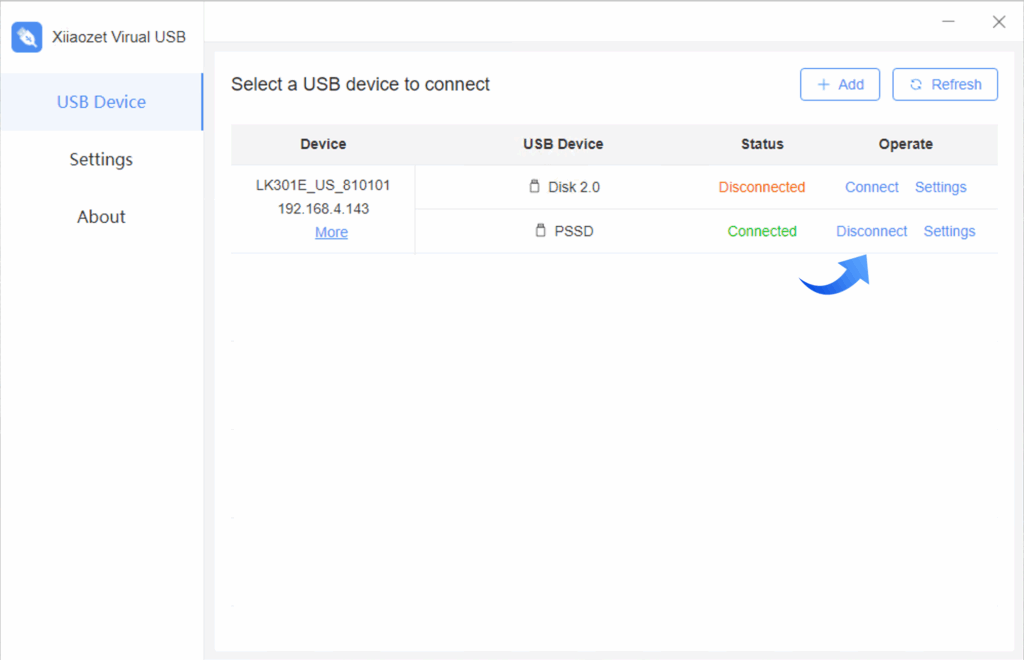Click the IP address 192.168.4.143

coord(323,209)
